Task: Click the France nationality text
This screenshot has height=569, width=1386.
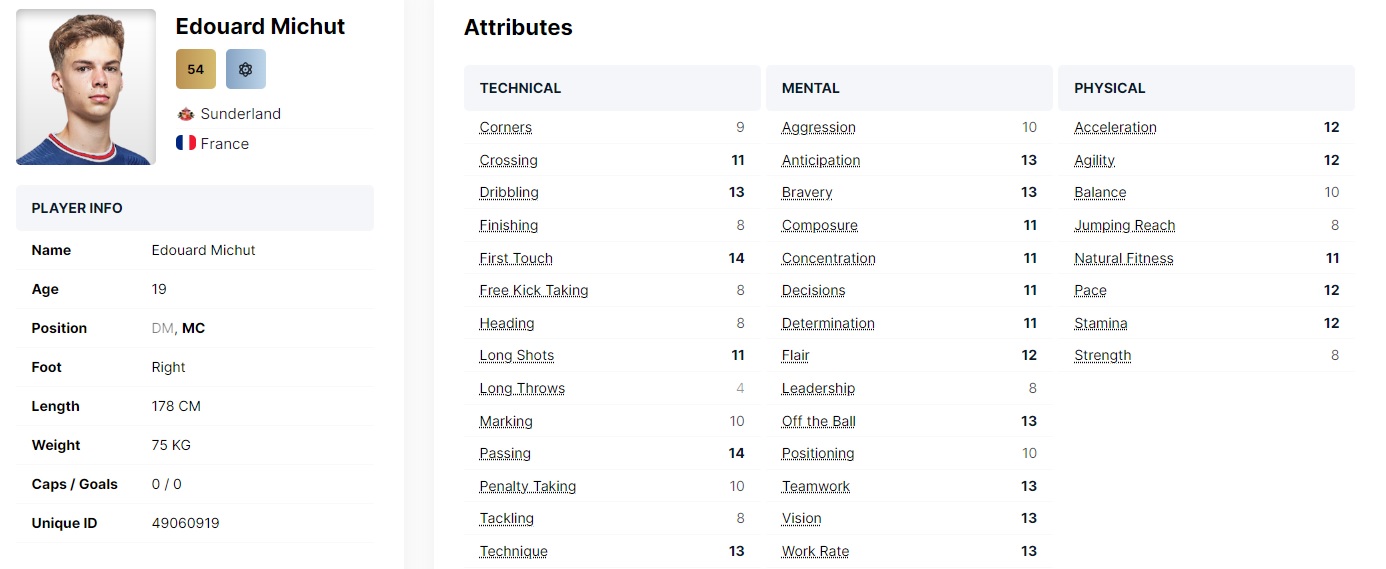Action: pos(225,143)
